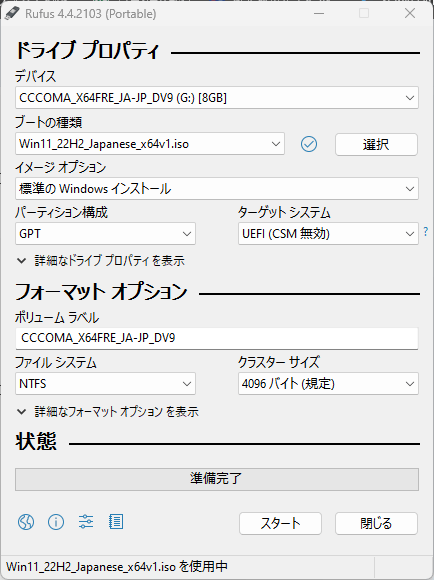434x580 pixels.
Task: Open the イメージ オプション dropdown
Action: click(217, 189)
